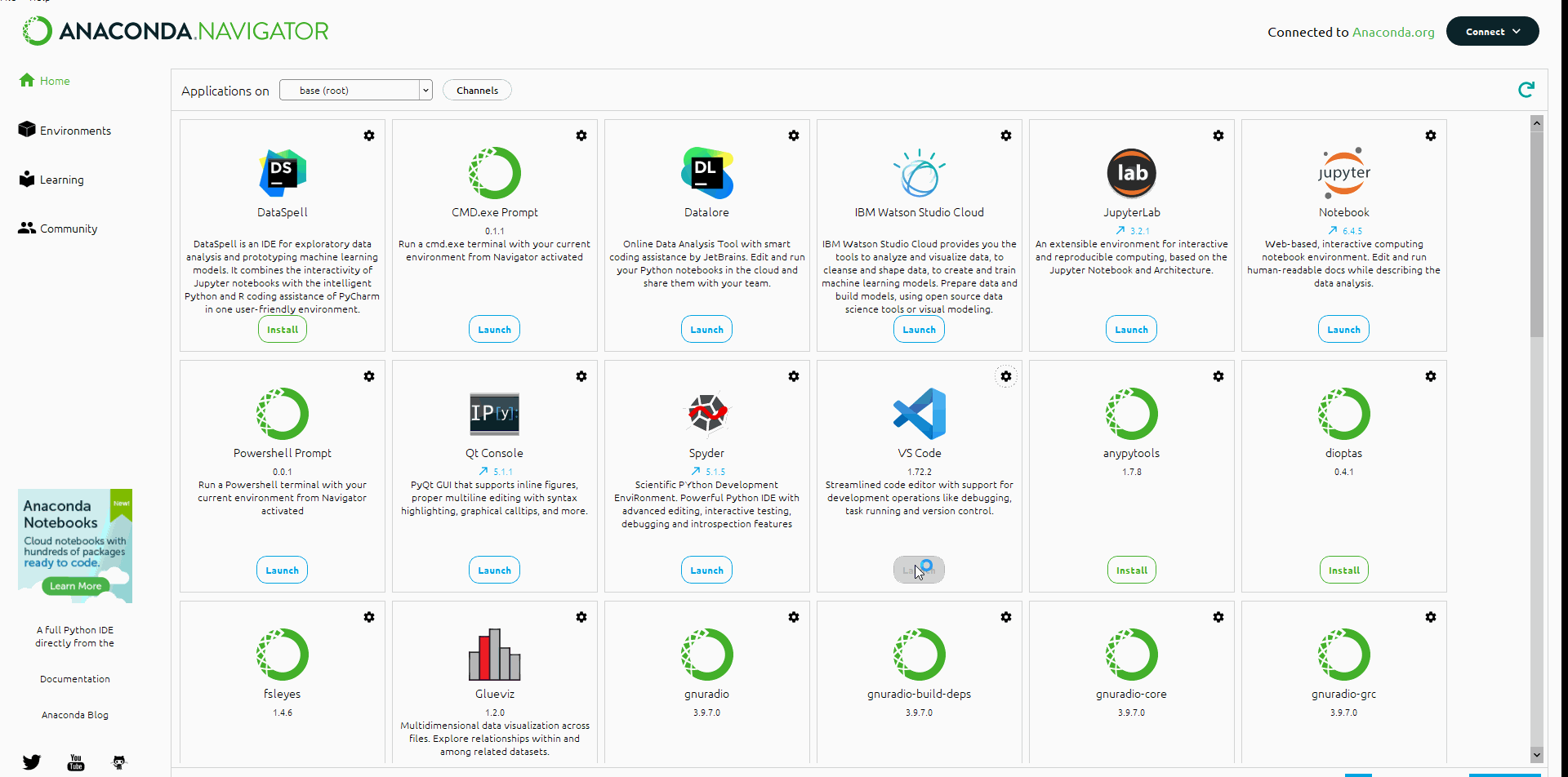Open the Spyder tile settings gear
Viewport: 1568px width, 777px height.
coord(794,376)
